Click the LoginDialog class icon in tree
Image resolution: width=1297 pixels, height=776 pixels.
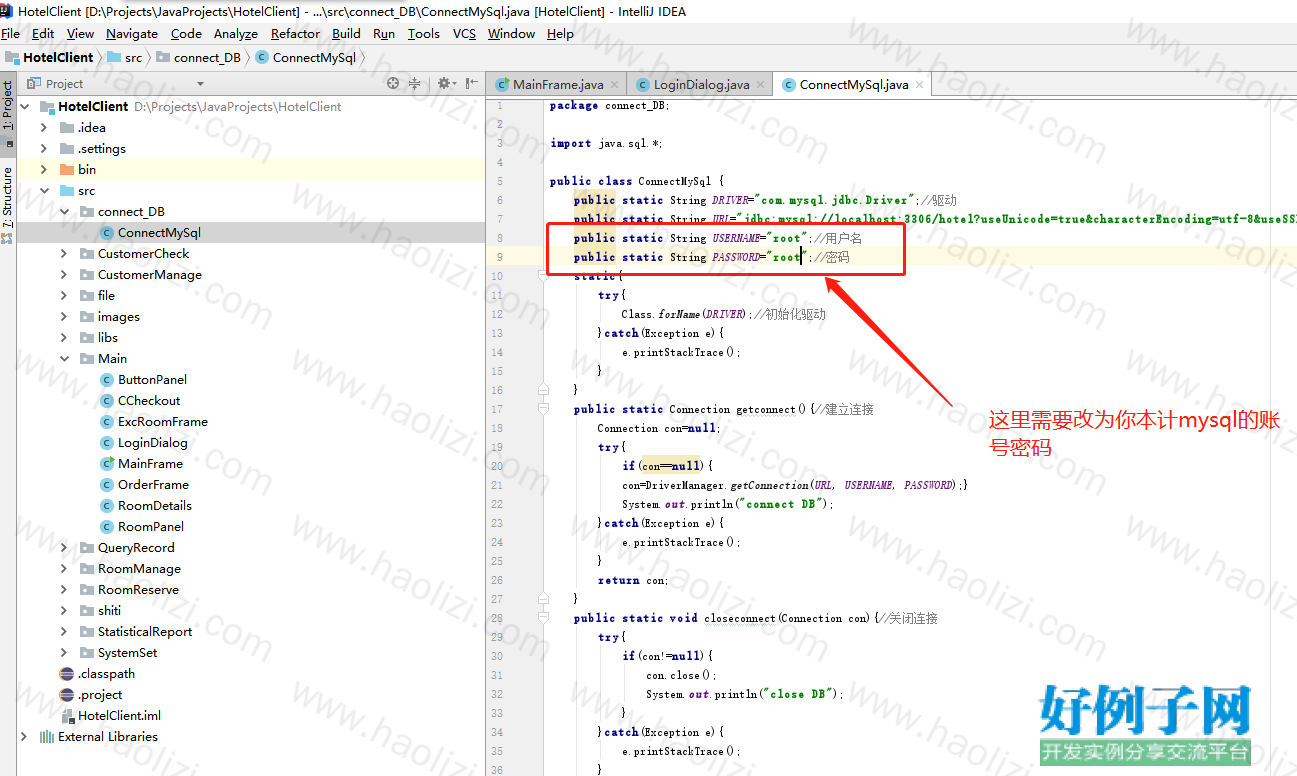coord(108,443)
